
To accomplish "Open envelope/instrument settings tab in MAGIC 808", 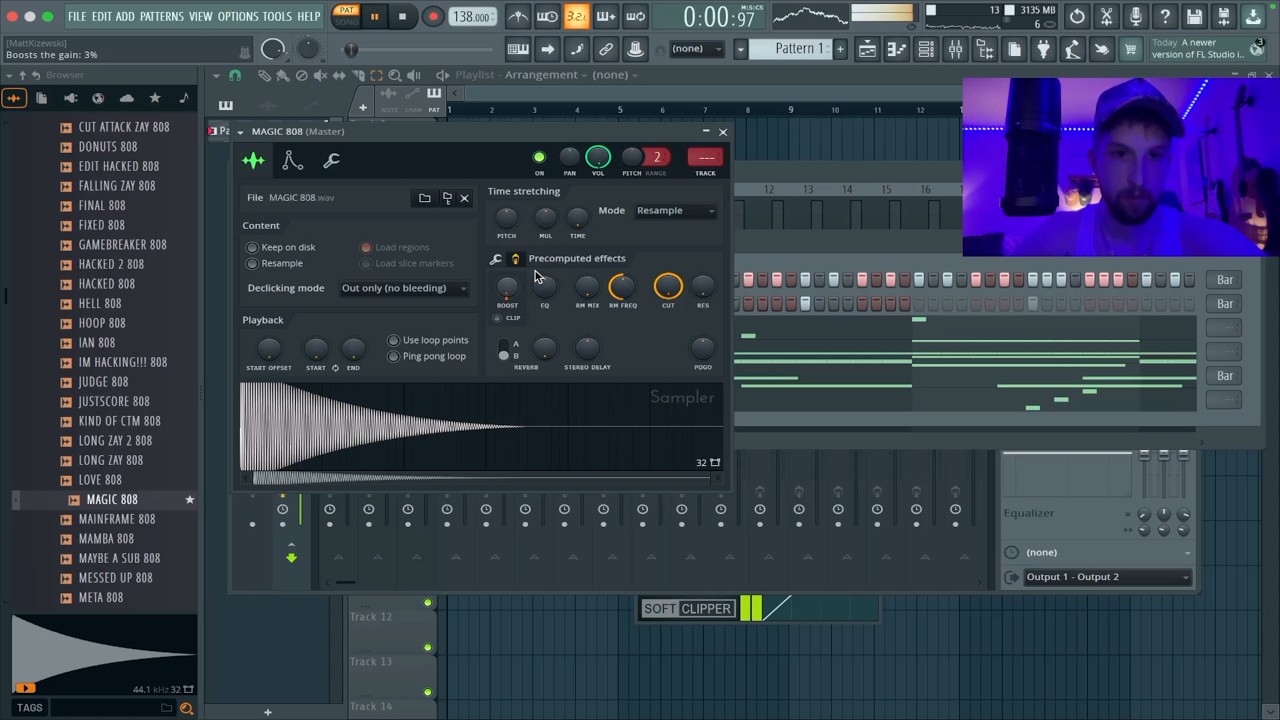I will click(x=292, y=160).
